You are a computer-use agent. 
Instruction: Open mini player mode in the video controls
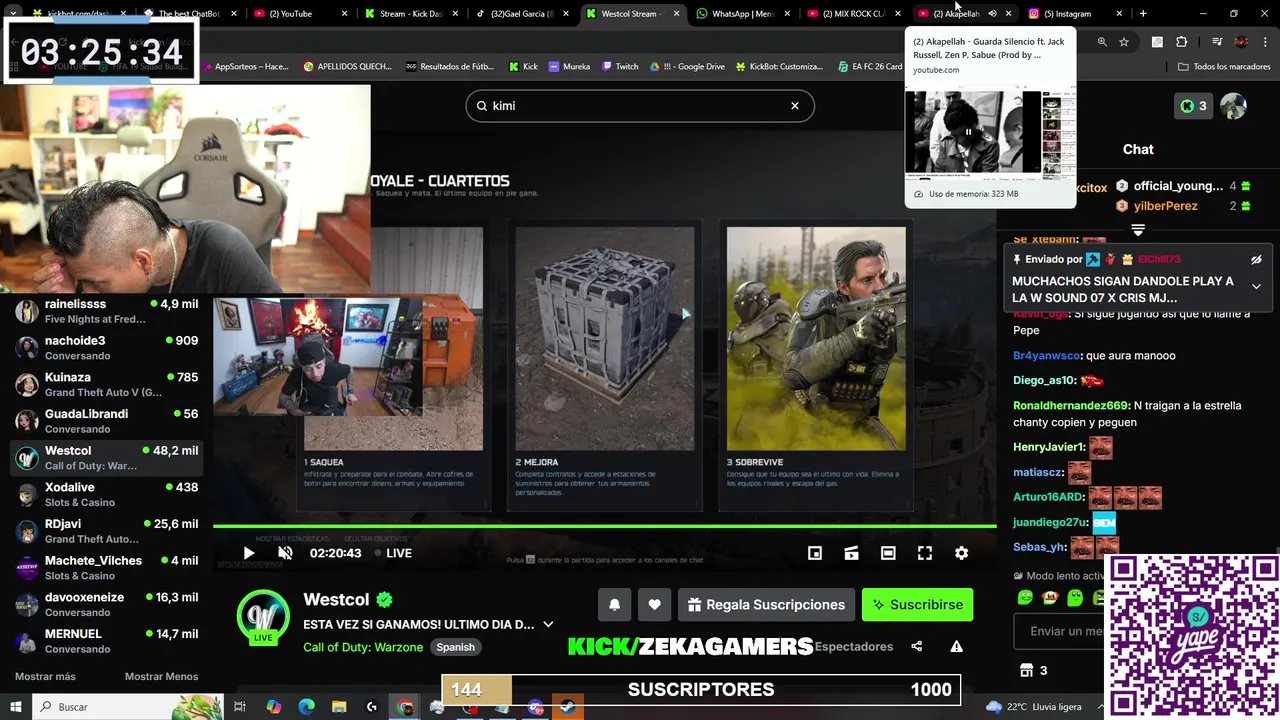coord(815,553)
